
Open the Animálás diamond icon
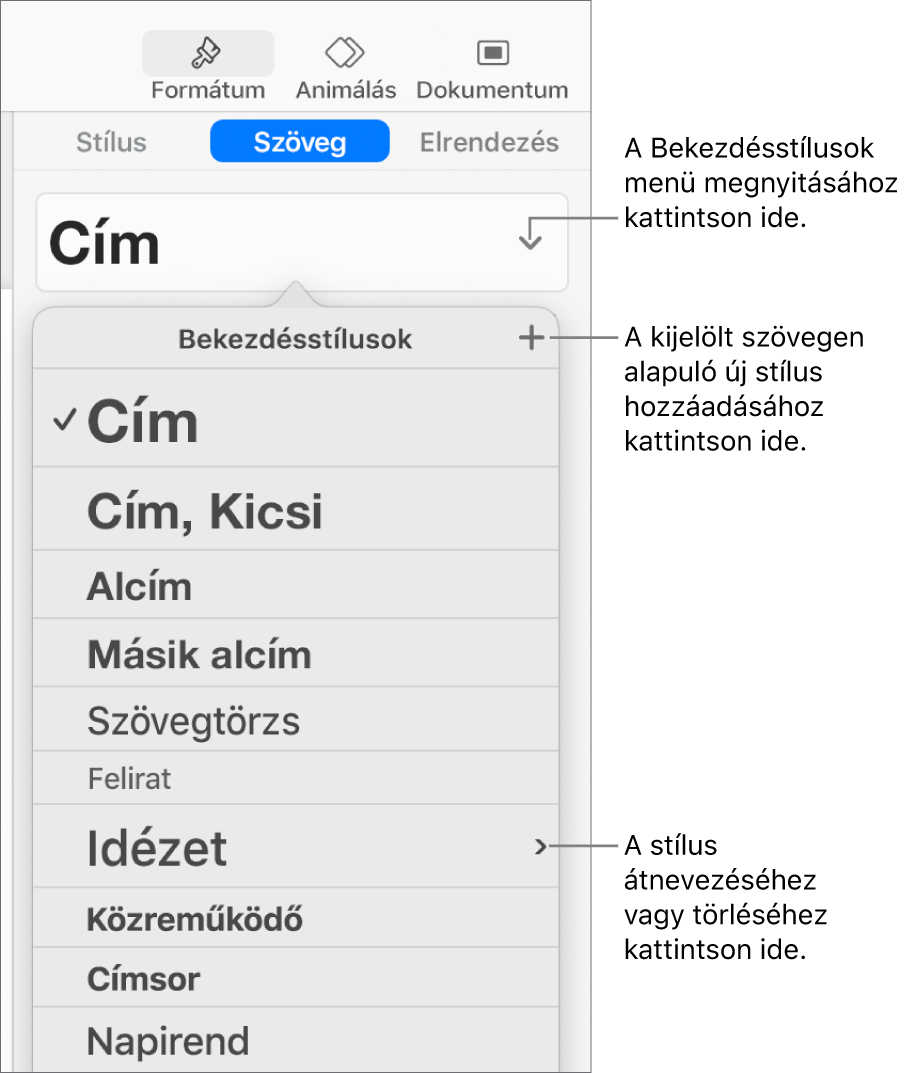point(345,53)
